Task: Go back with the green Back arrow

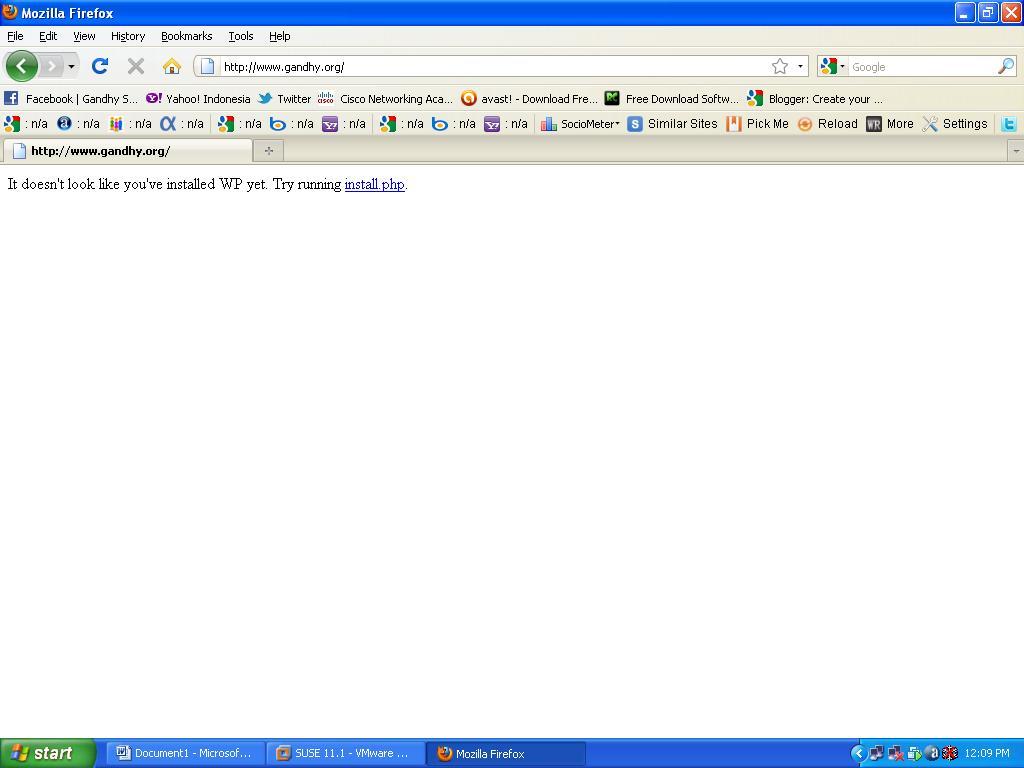Action: tap(22, 66)
